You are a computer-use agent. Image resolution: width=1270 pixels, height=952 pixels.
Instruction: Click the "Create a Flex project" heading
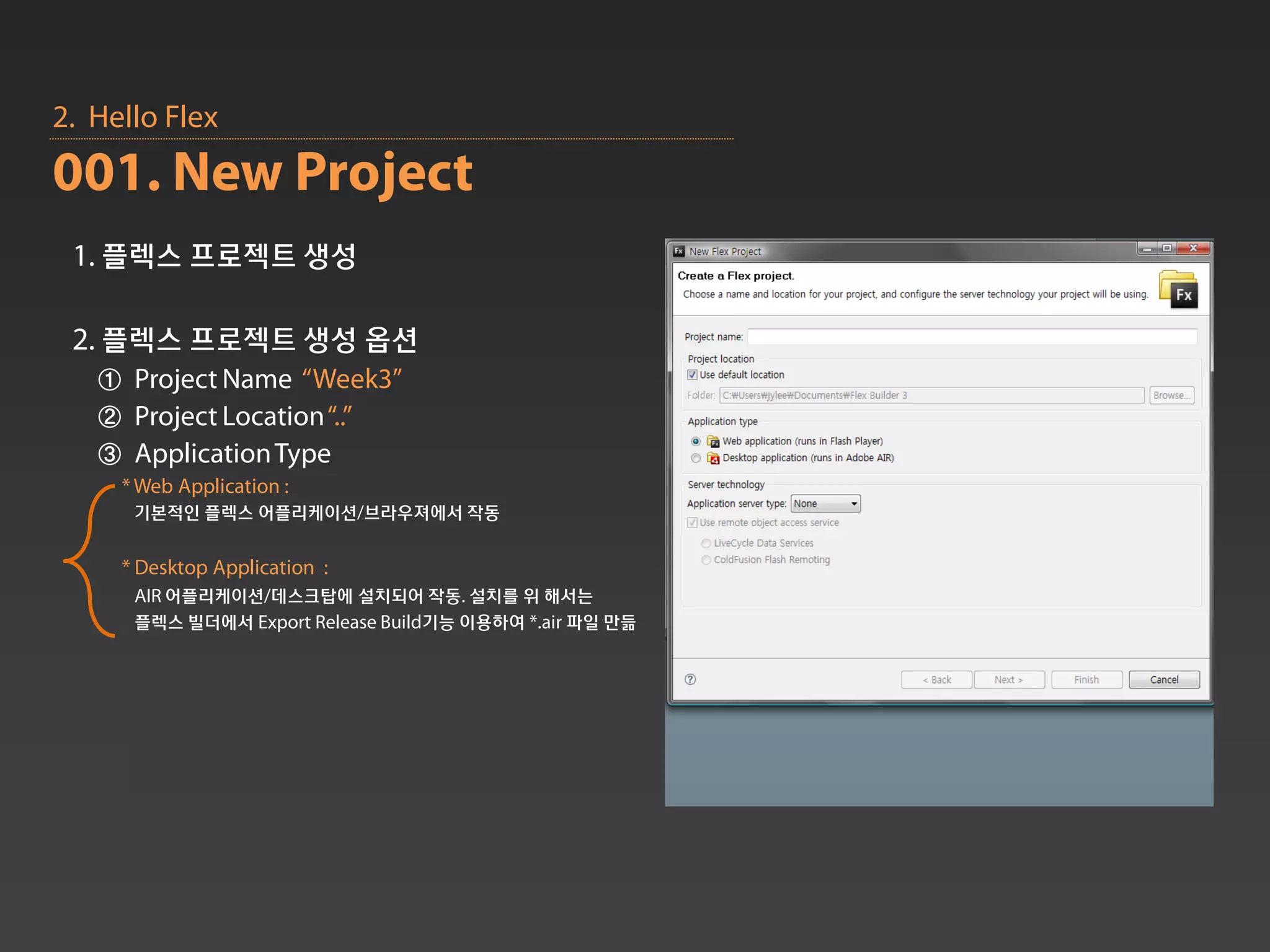click(x=735, y=276)
